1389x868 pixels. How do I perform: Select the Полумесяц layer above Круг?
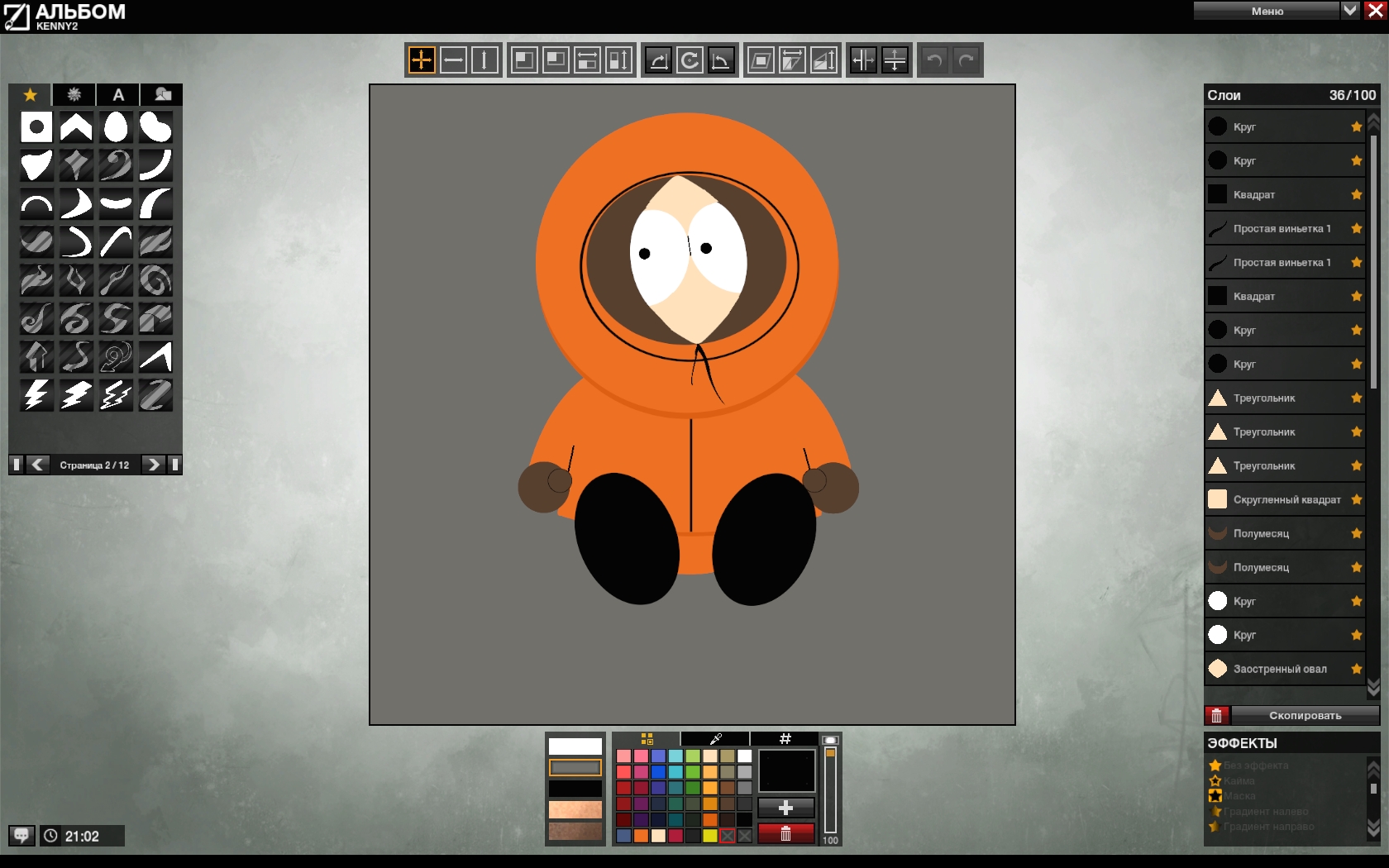coord(1285,567)
